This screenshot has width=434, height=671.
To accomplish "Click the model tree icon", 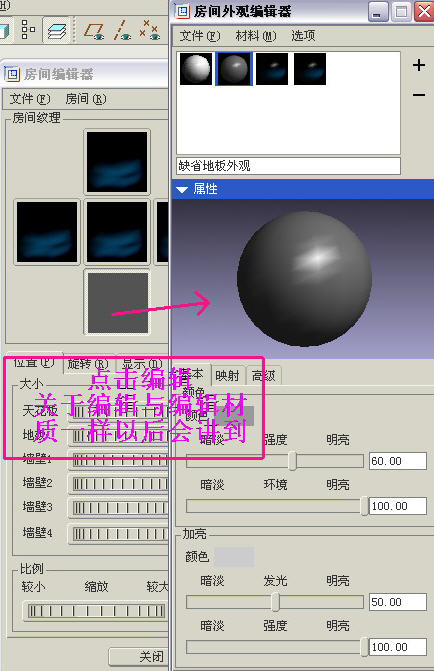I will 28,30.
